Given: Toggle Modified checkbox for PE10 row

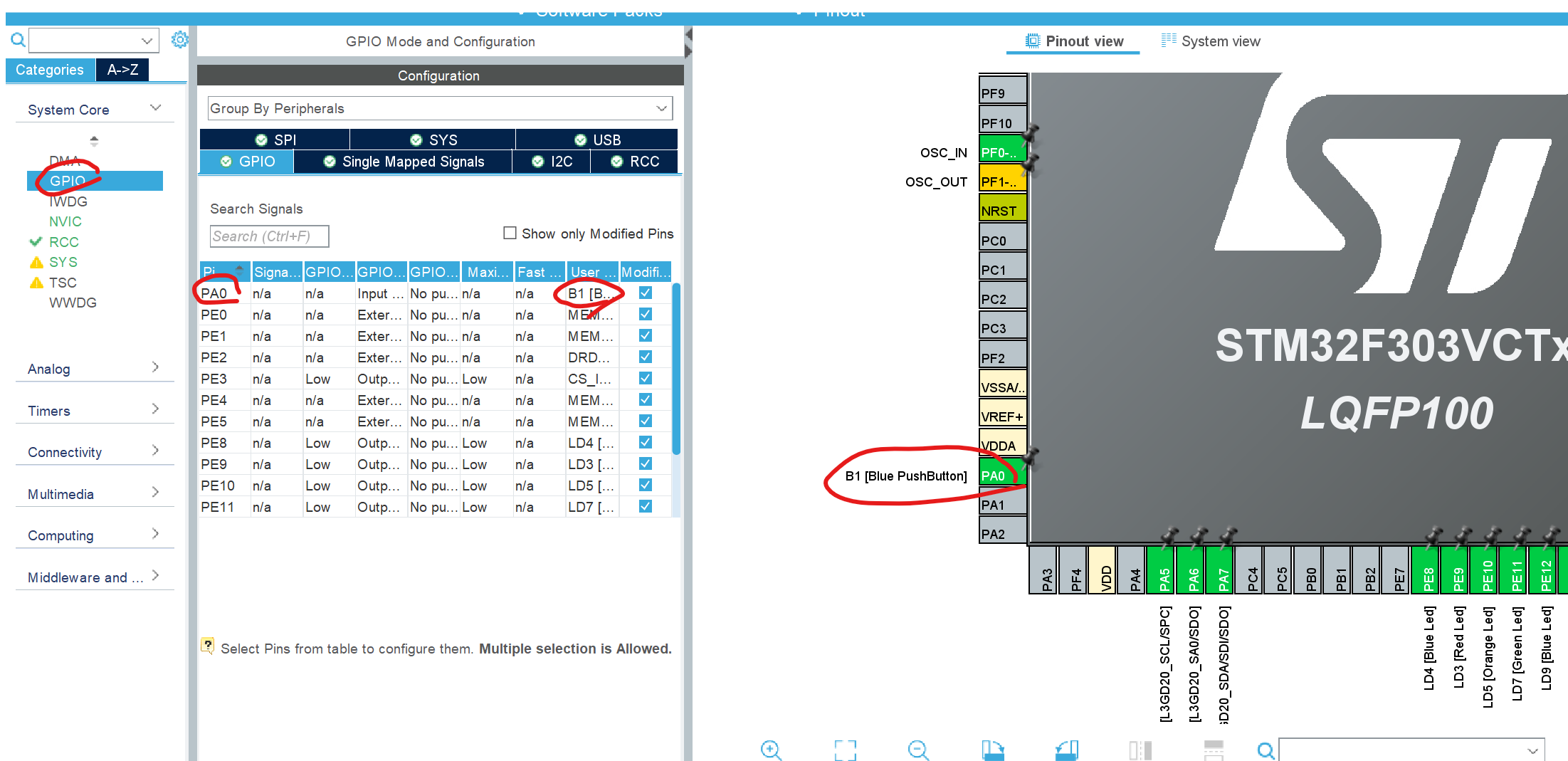Looking at the screenshot, I should coord(645,485).
